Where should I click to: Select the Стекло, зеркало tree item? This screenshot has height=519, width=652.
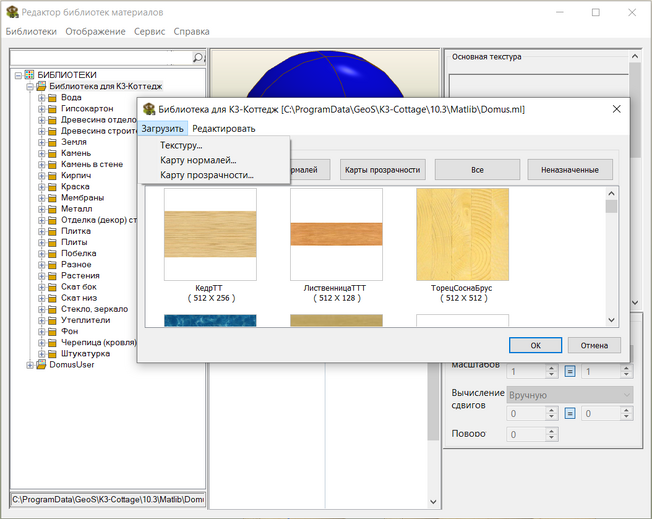click(x=94, y=309)
